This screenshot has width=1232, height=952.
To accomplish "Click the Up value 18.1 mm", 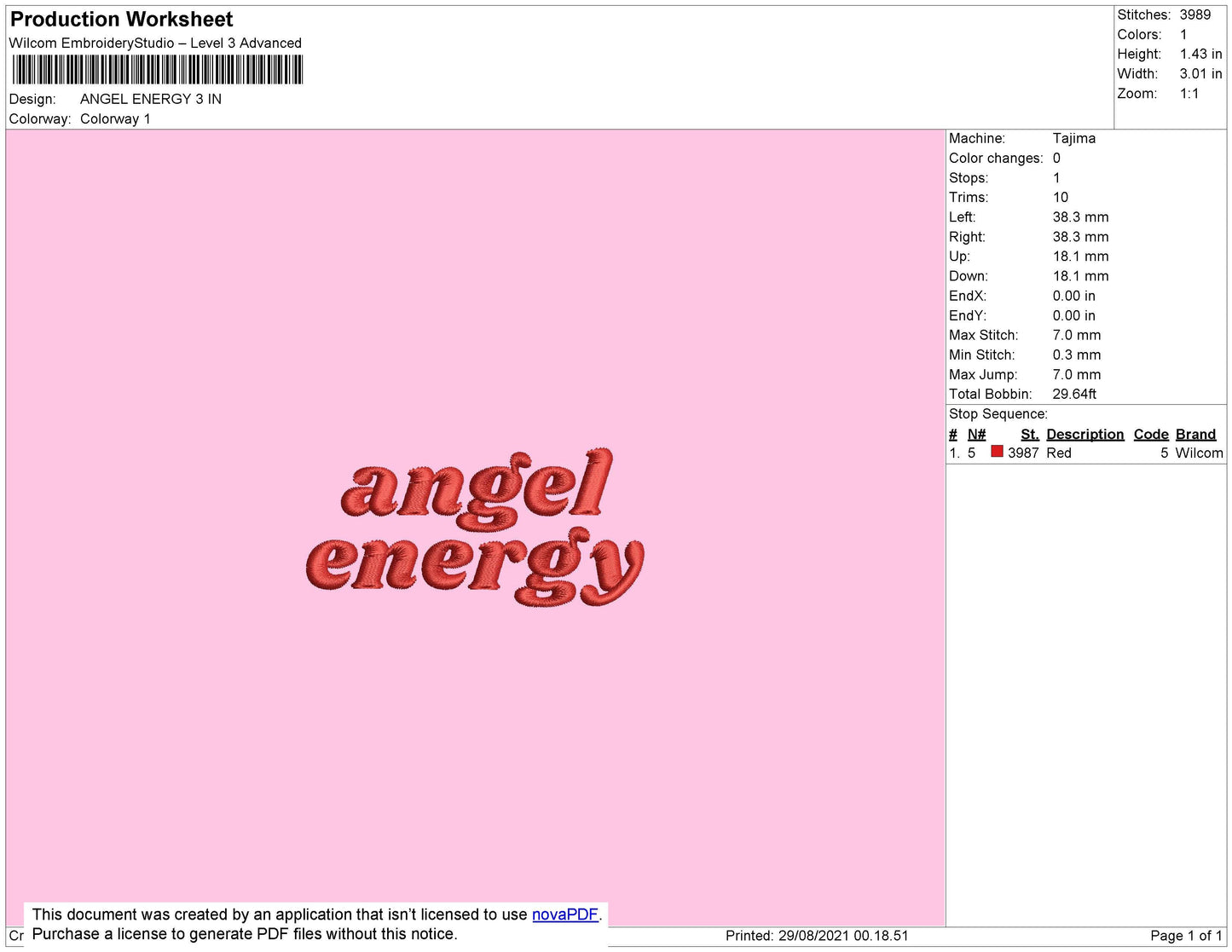I will click(1081, 257).
